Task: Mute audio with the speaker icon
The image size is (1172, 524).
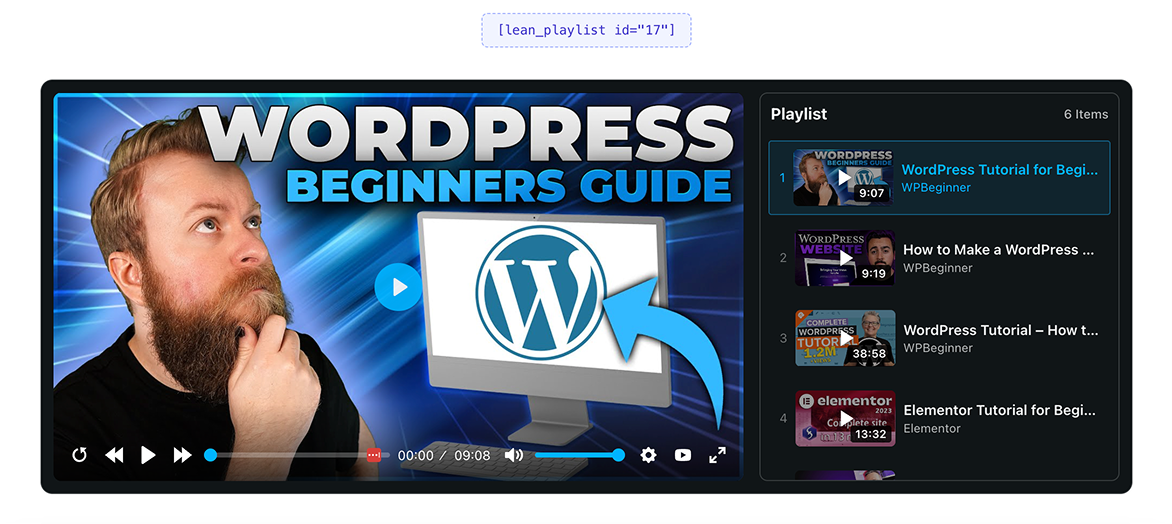Action: tap(513, 454)
